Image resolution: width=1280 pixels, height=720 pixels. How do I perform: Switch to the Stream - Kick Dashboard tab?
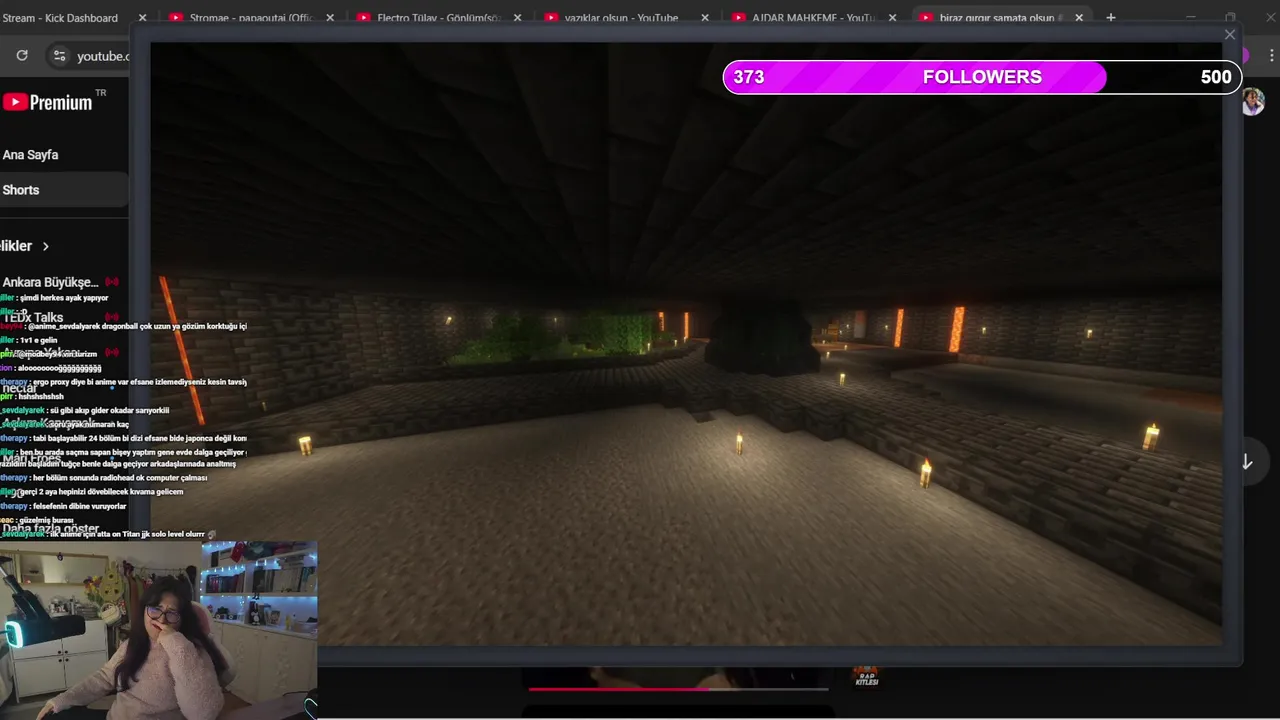coord(60,18)
